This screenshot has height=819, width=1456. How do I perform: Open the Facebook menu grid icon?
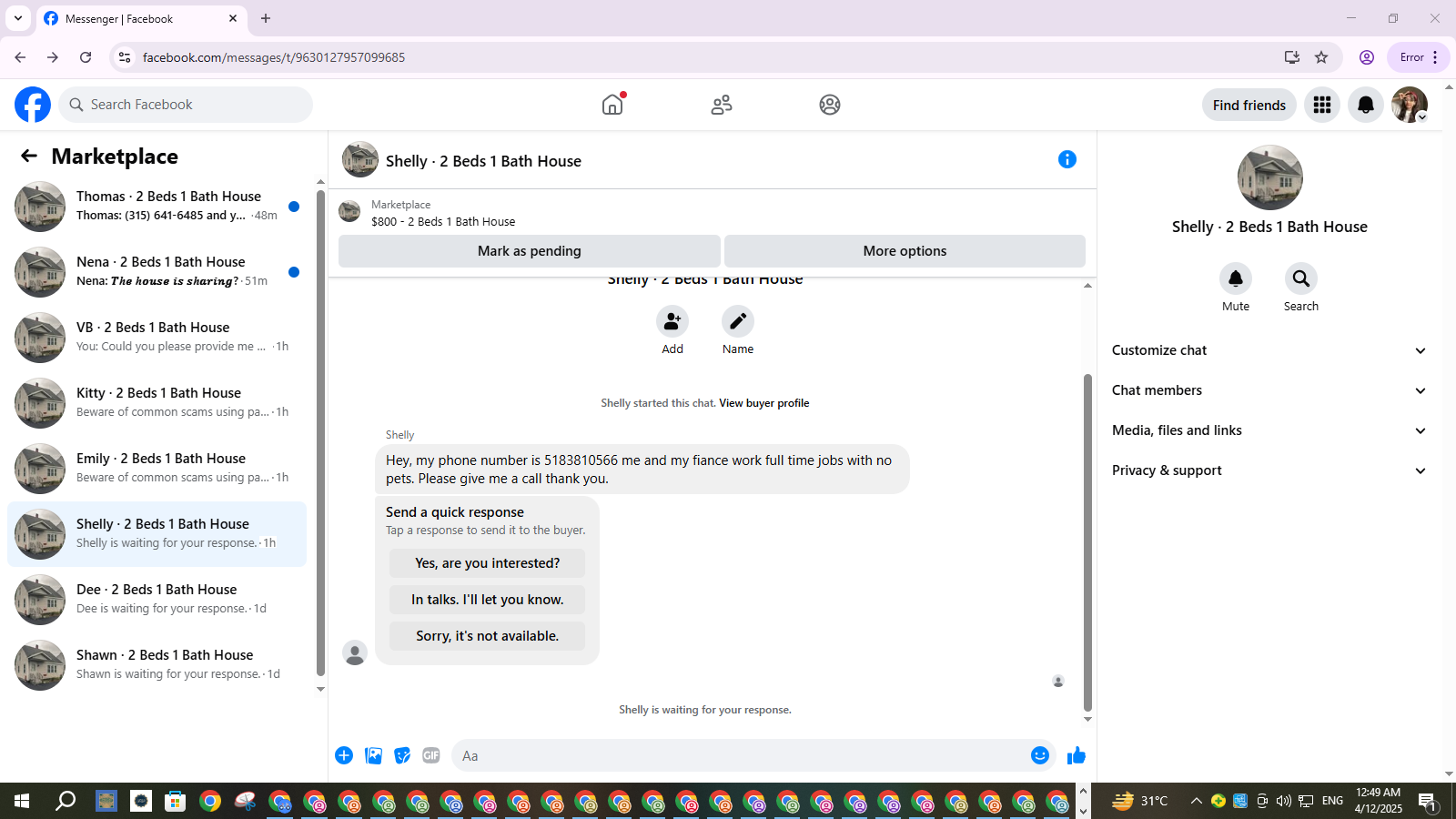coord(1322,105)
